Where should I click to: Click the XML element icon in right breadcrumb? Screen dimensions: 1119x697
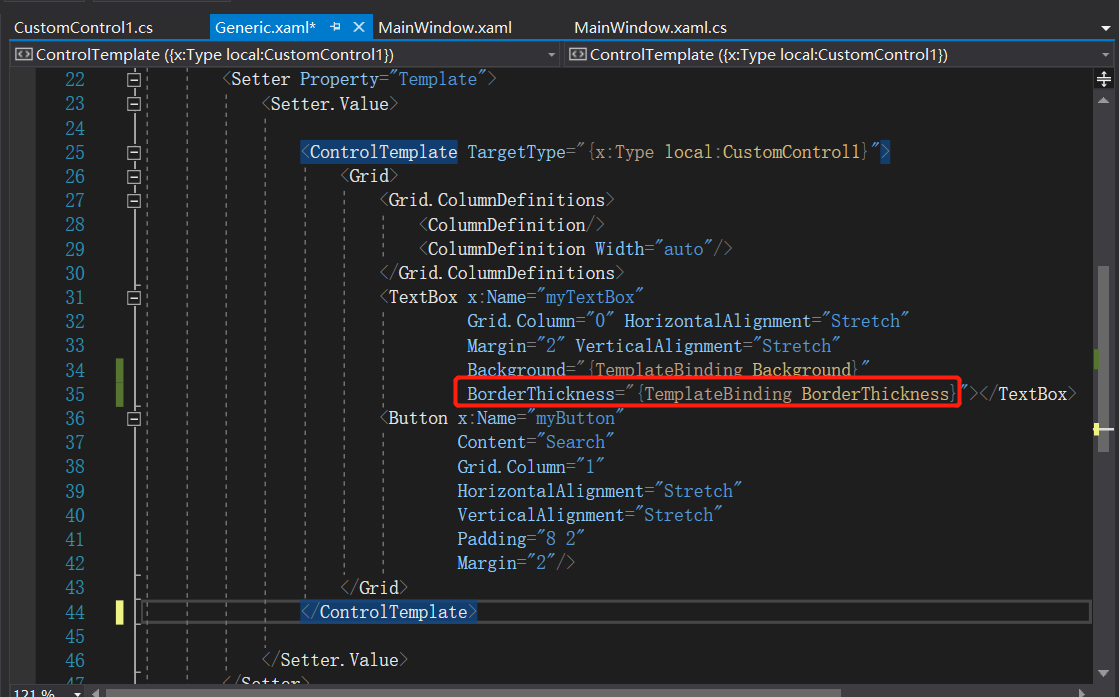(577, 54)
